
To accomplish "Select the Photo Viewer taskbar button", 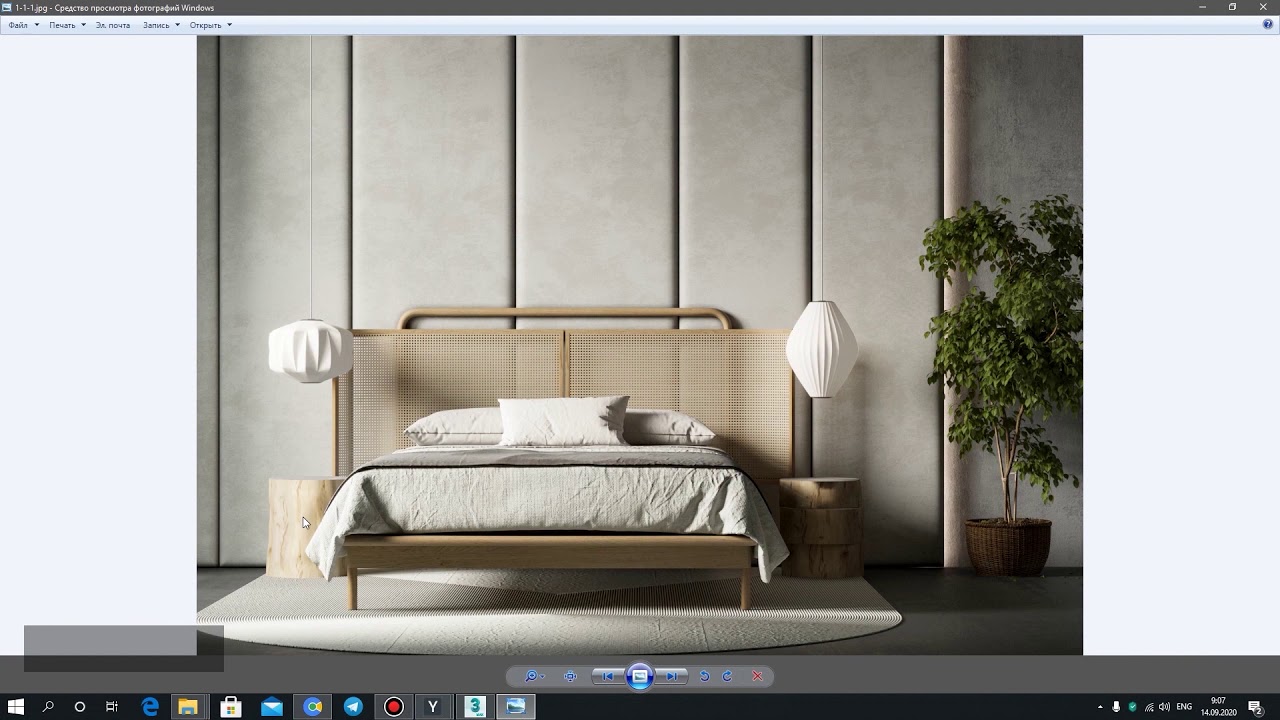I will click(515, 707).
